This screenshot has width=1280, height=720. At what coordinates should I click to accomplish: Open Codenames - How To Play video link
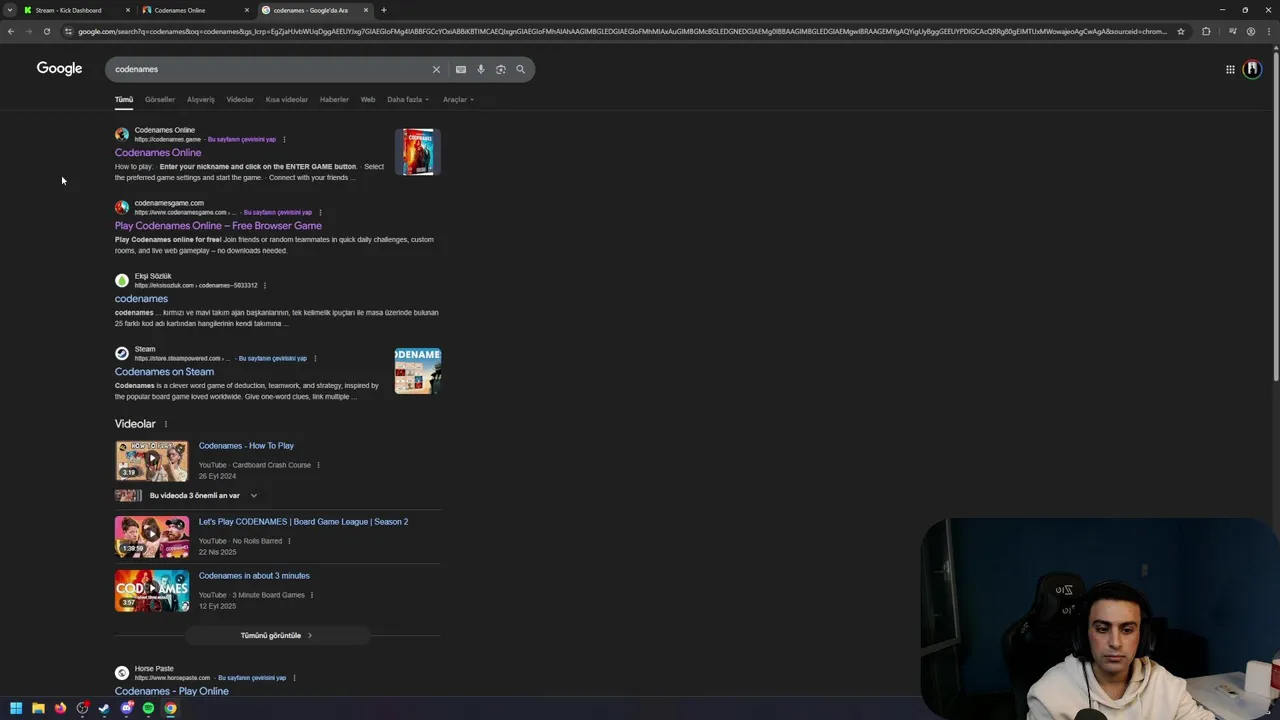tap(246, 446)
